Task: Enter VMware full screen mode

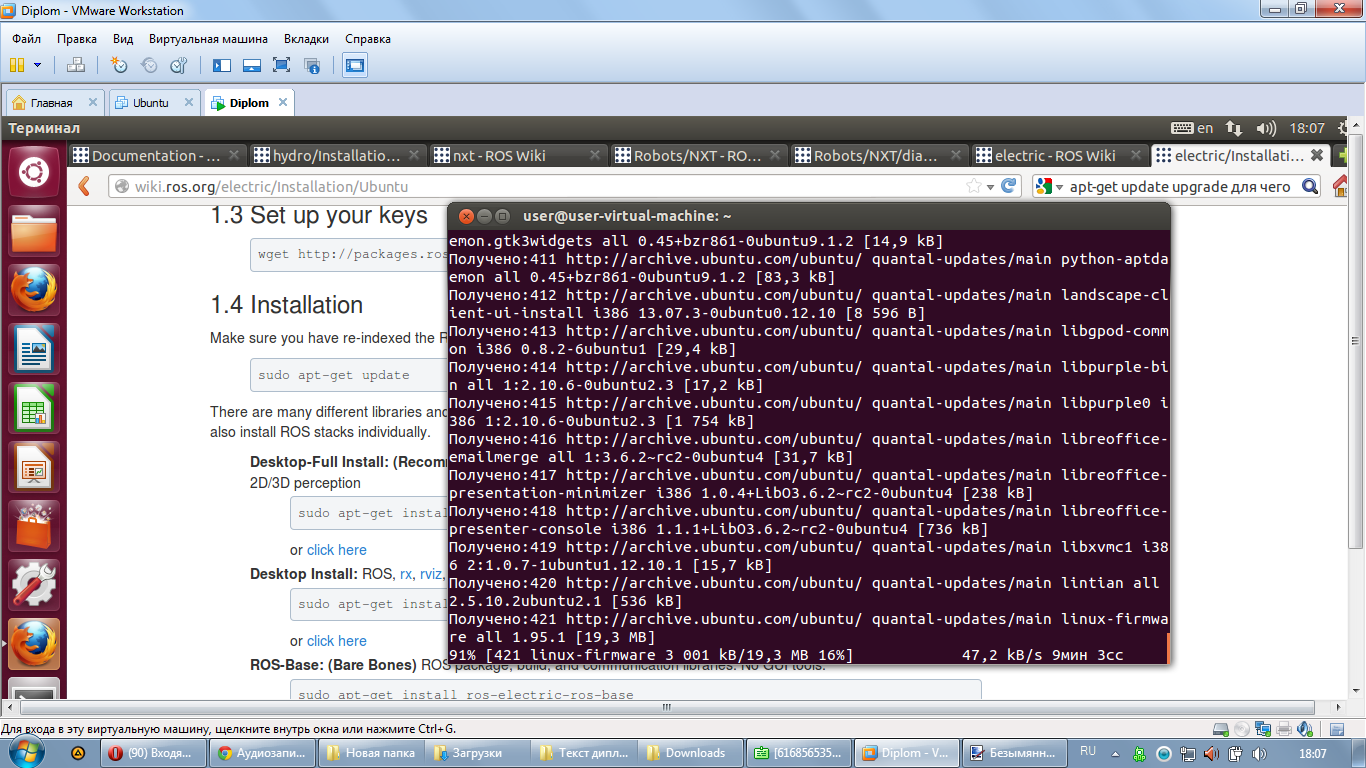Action: (x=281, y=65)
